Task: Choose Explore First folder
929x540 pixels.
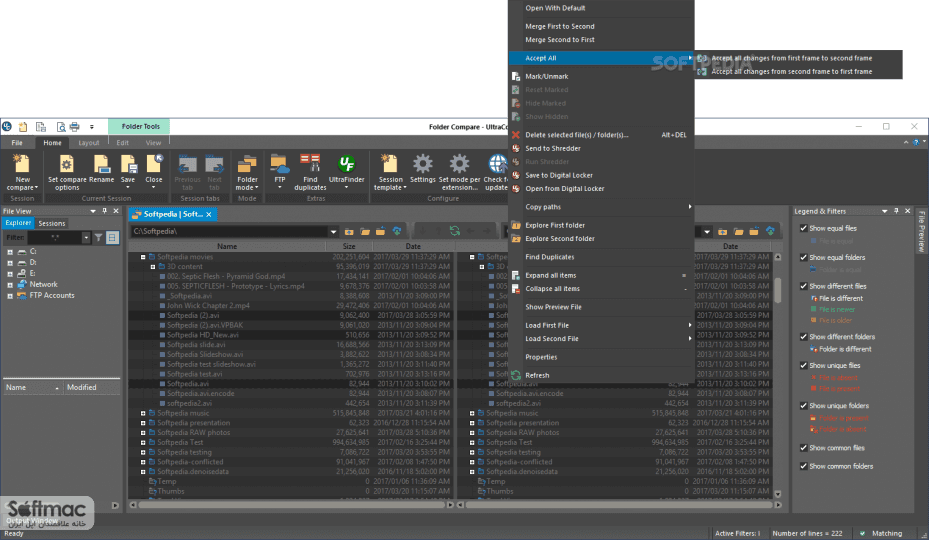Action: pos(555,225)
